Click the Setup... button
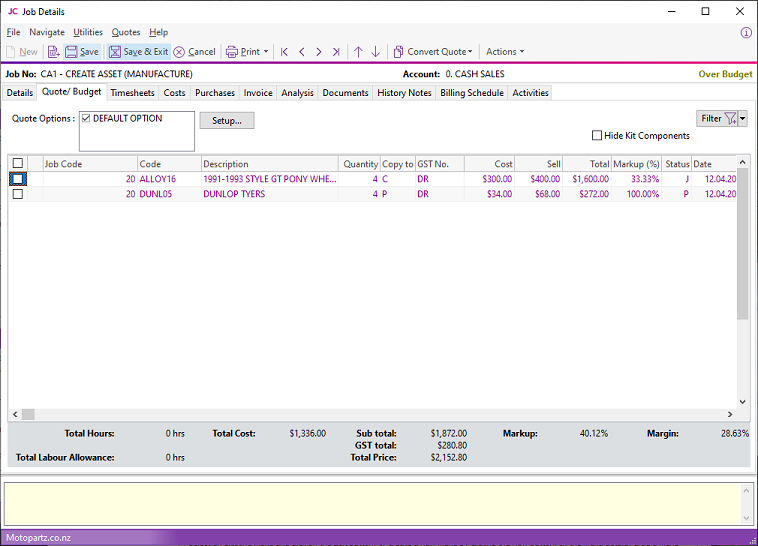 pyautogui.click(x=227, y=120)
